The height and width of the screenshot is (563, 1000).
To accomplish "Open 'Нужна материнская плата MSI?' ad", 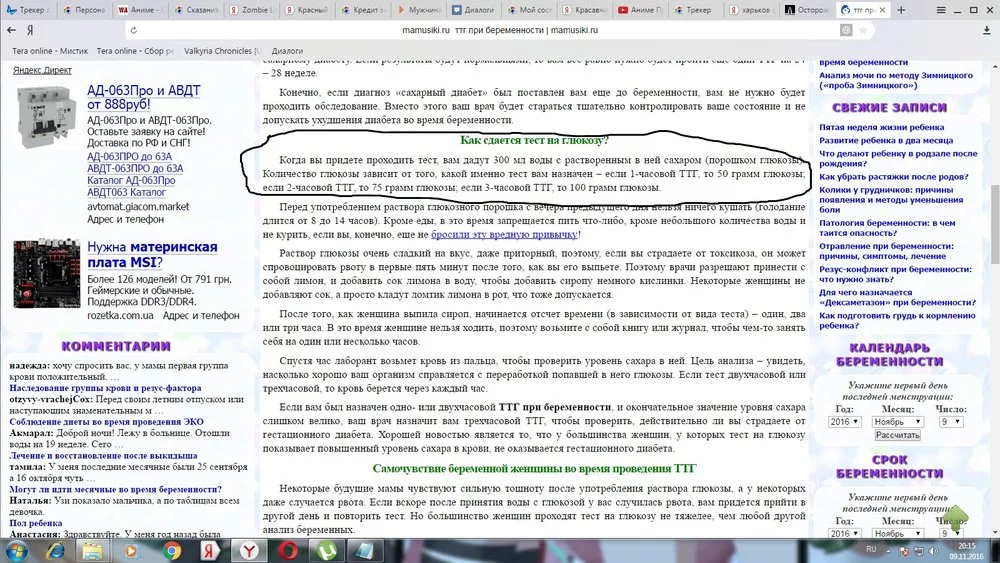I will 152,254.
